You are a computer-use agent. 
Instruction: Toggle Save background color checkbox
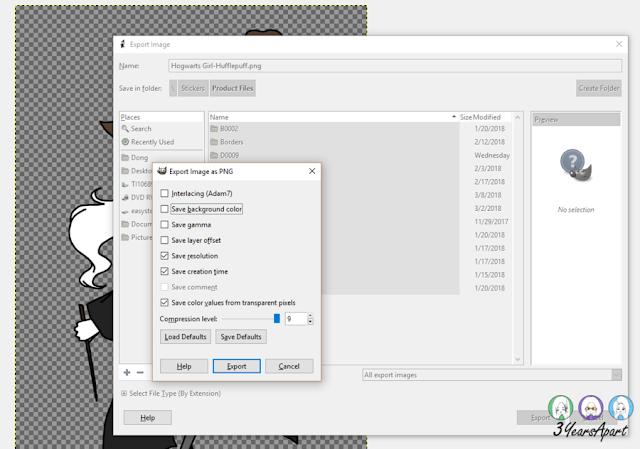164,209
